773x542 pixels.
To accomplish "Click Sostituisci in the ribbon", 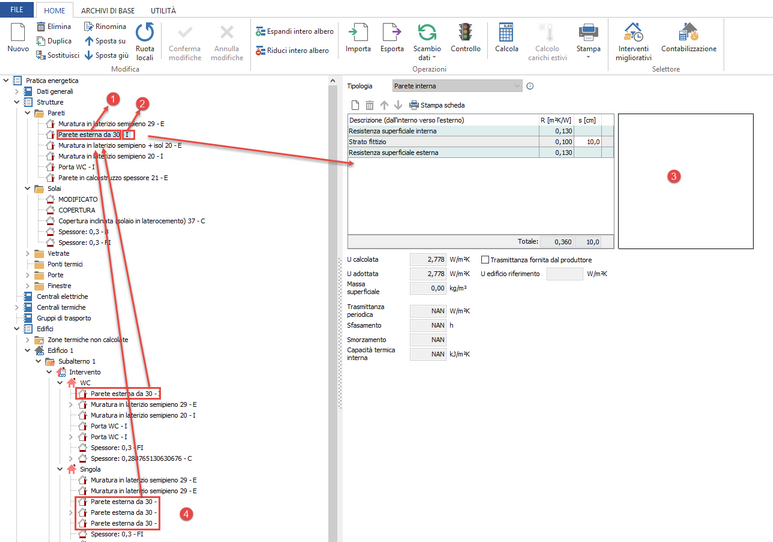I will click(x=57, y=55).
